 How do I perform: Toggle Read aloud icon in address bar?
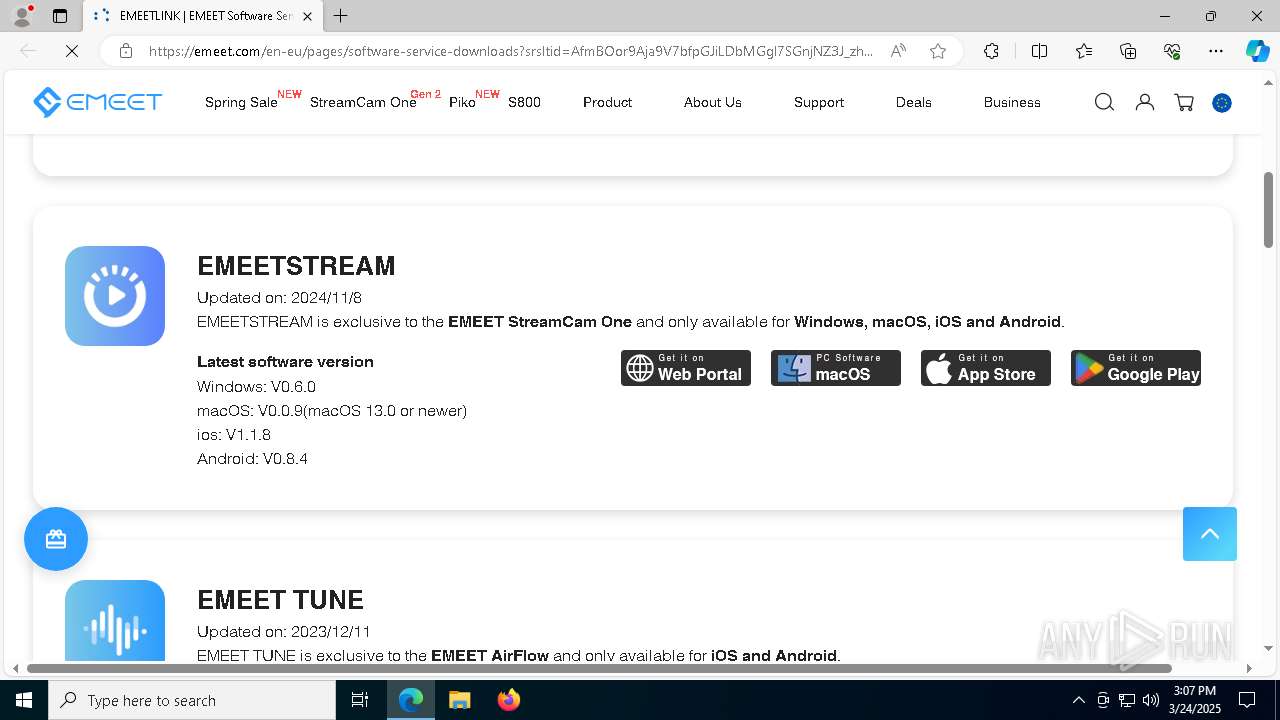pos(898,51)
